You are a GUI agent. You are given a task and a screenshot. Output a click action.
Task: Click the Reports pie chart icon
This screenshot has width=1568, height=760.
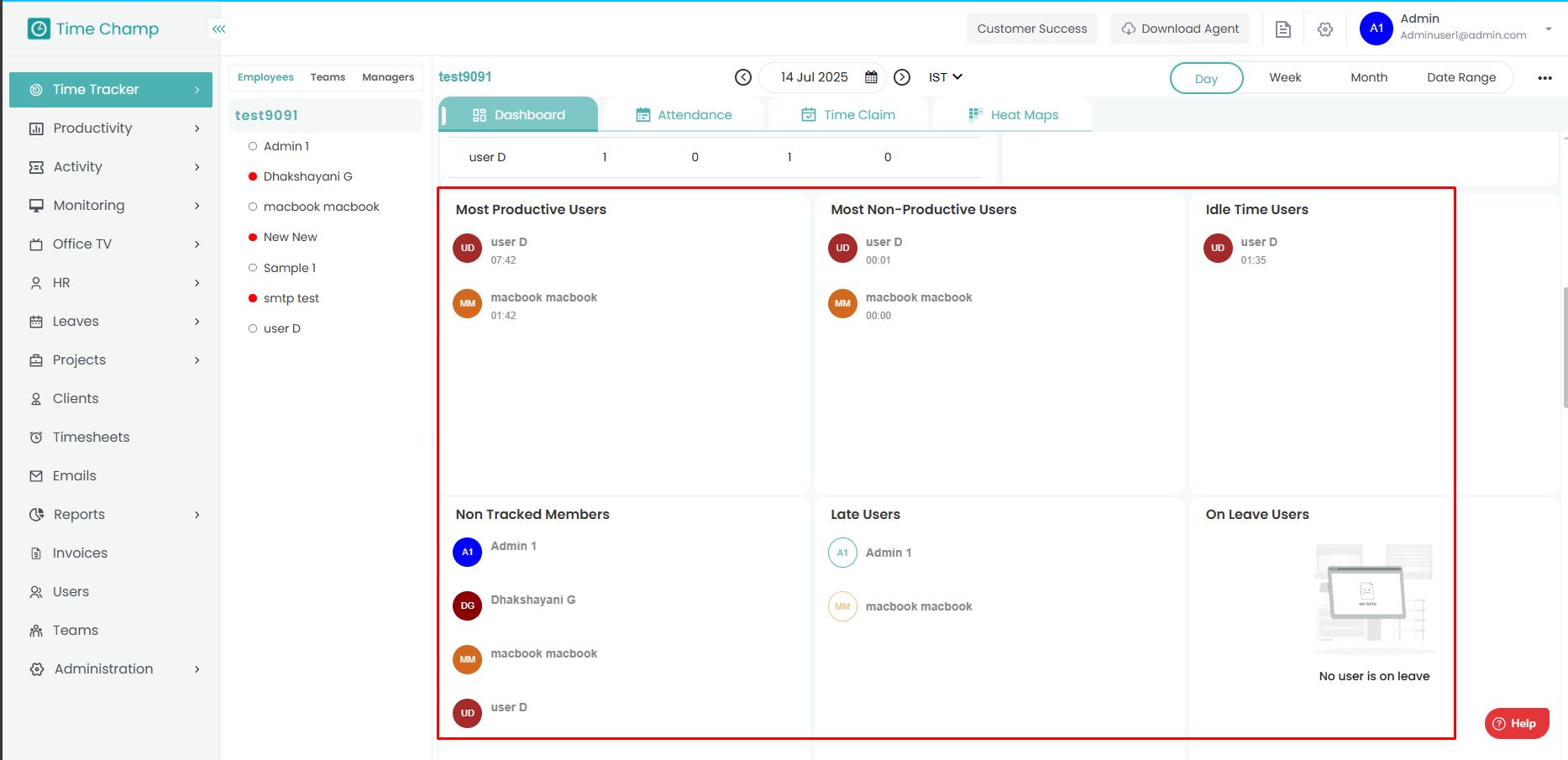pyautogui.click(x=36, y=515)
